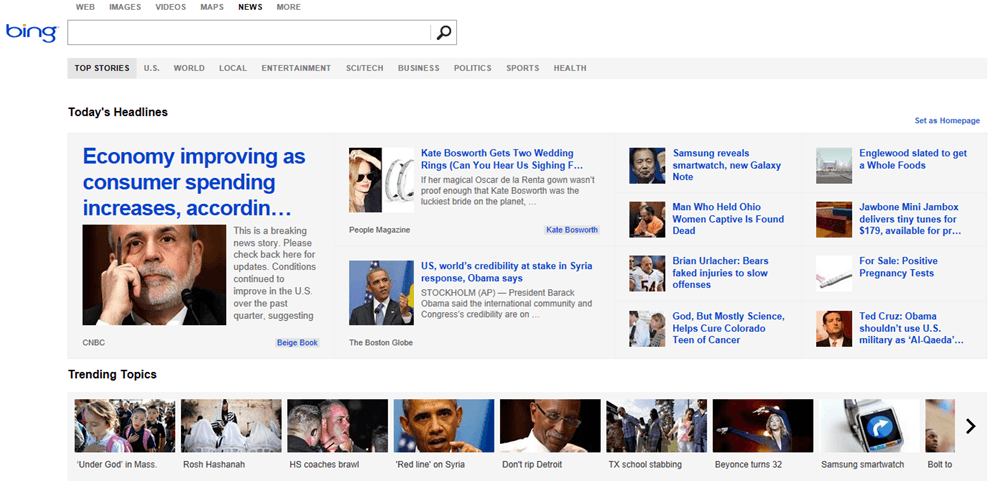Select the SCI/TECH news tab
This screenshot has height=490, width=1005.
click(x=365, y=68)
